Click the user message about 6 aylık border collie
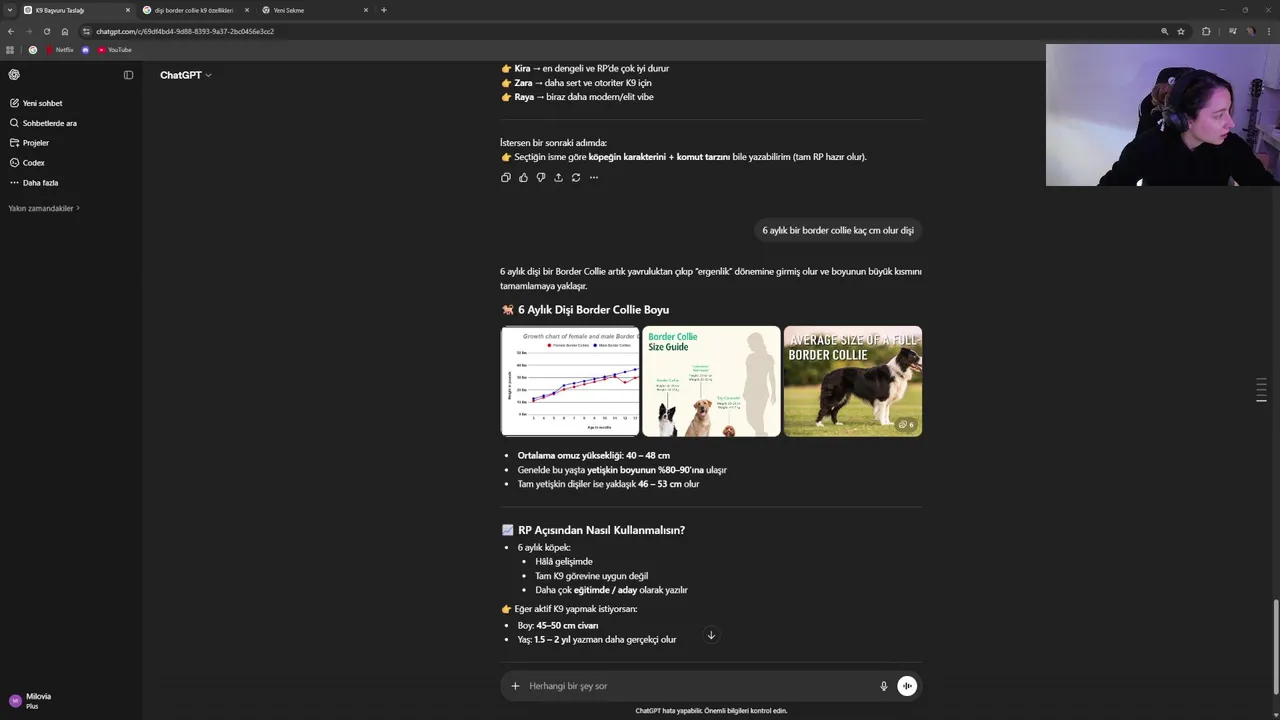 click(838, 230)
